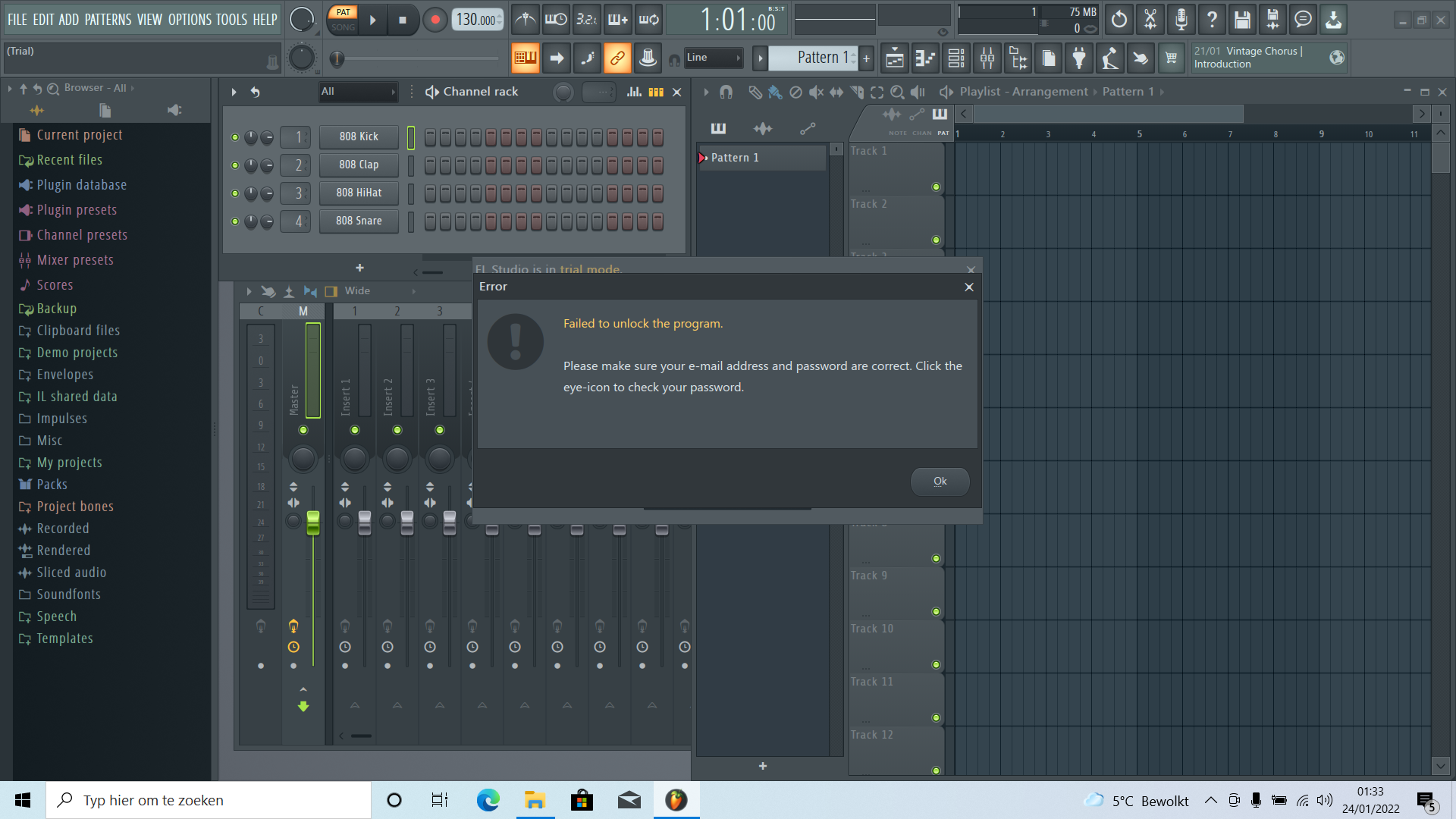
Task: Click the Insert 1 volume fader
Action: pos(365,522)
